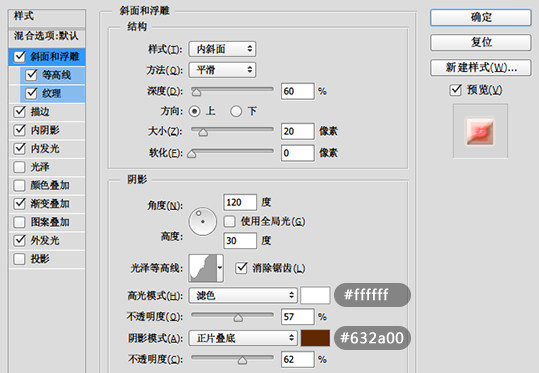
Task: Click the highlight opacity field showing 57
Action: (x=297, y=317)
